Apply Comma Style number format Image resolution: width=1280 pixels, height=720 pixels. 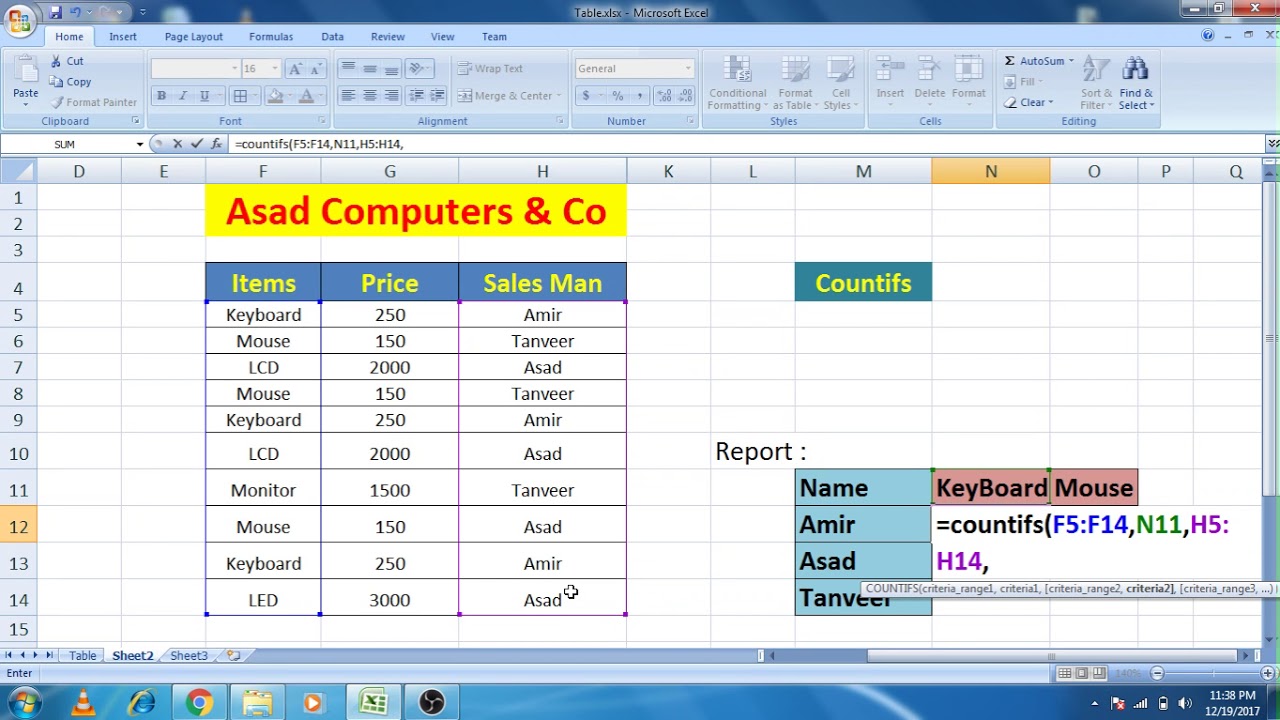[639, 95]
